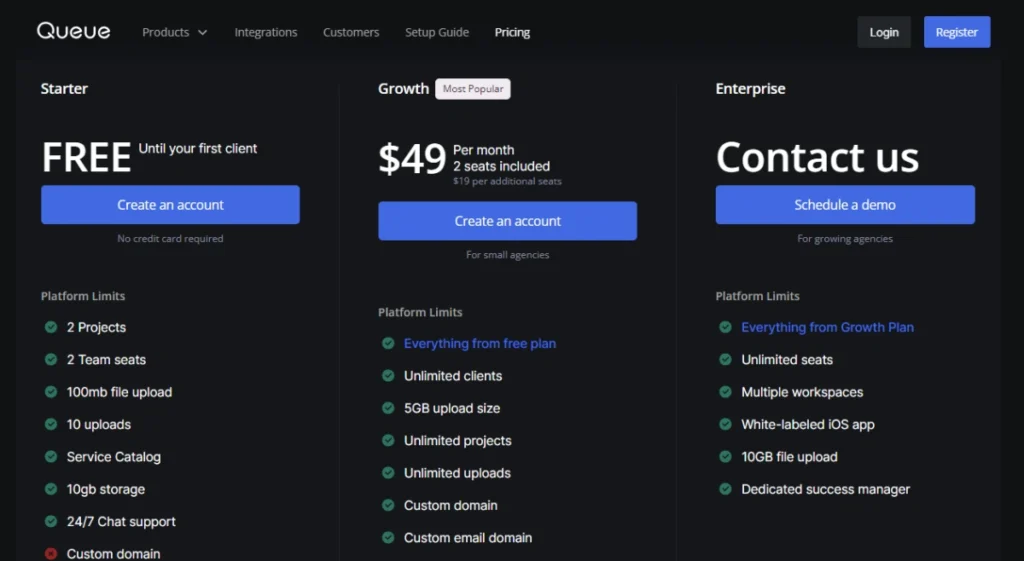The image size is (1024, 561).
Task: Click check icon beside Multiple workspaces
Action: (x=725, y=392)
